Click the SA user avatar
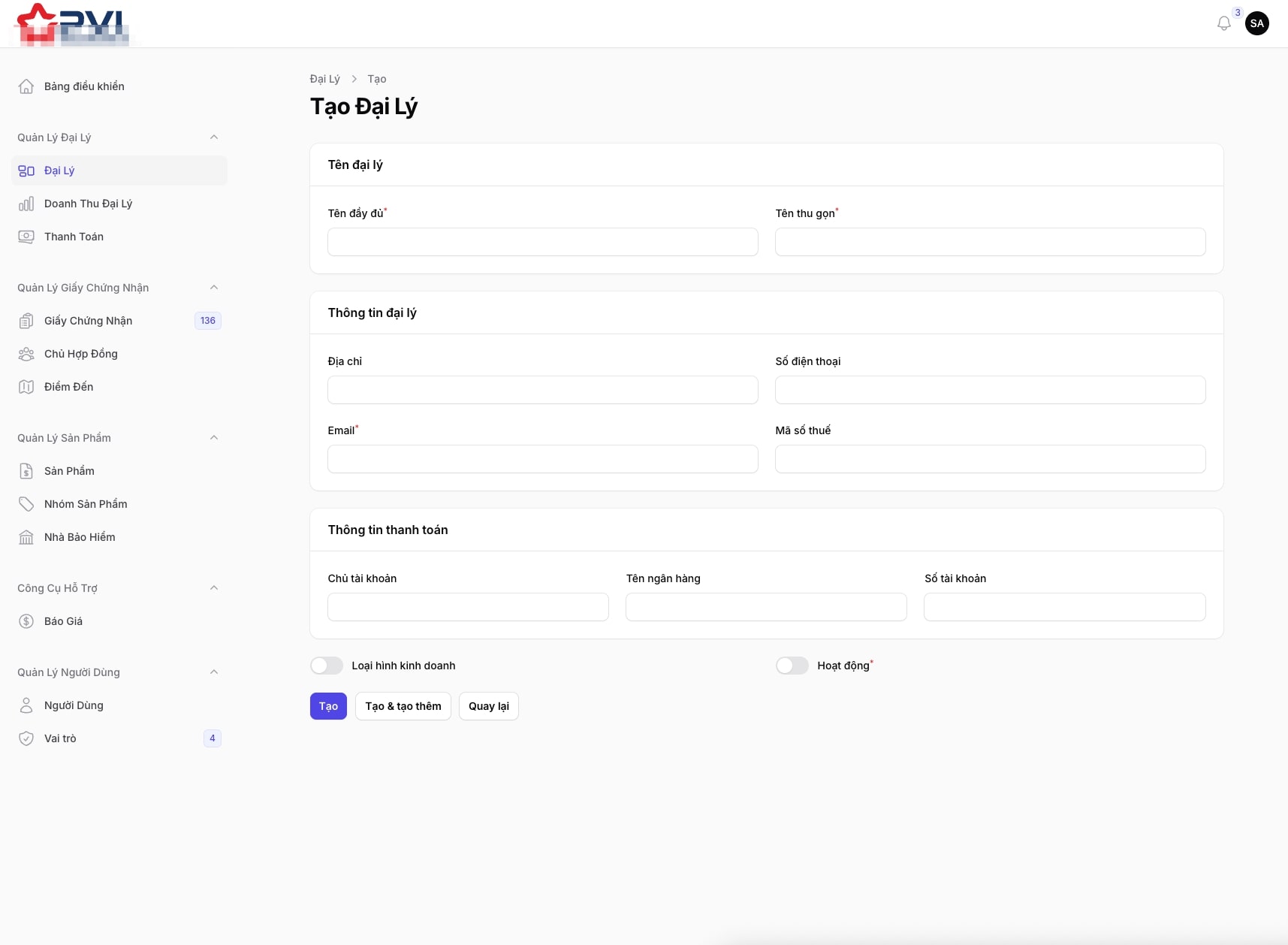 pos(1256,23)
